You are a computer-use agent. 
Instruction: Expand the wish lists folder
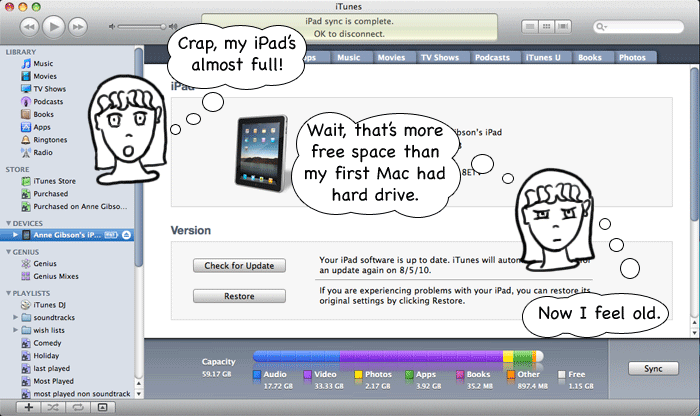(x=16, y=330)
